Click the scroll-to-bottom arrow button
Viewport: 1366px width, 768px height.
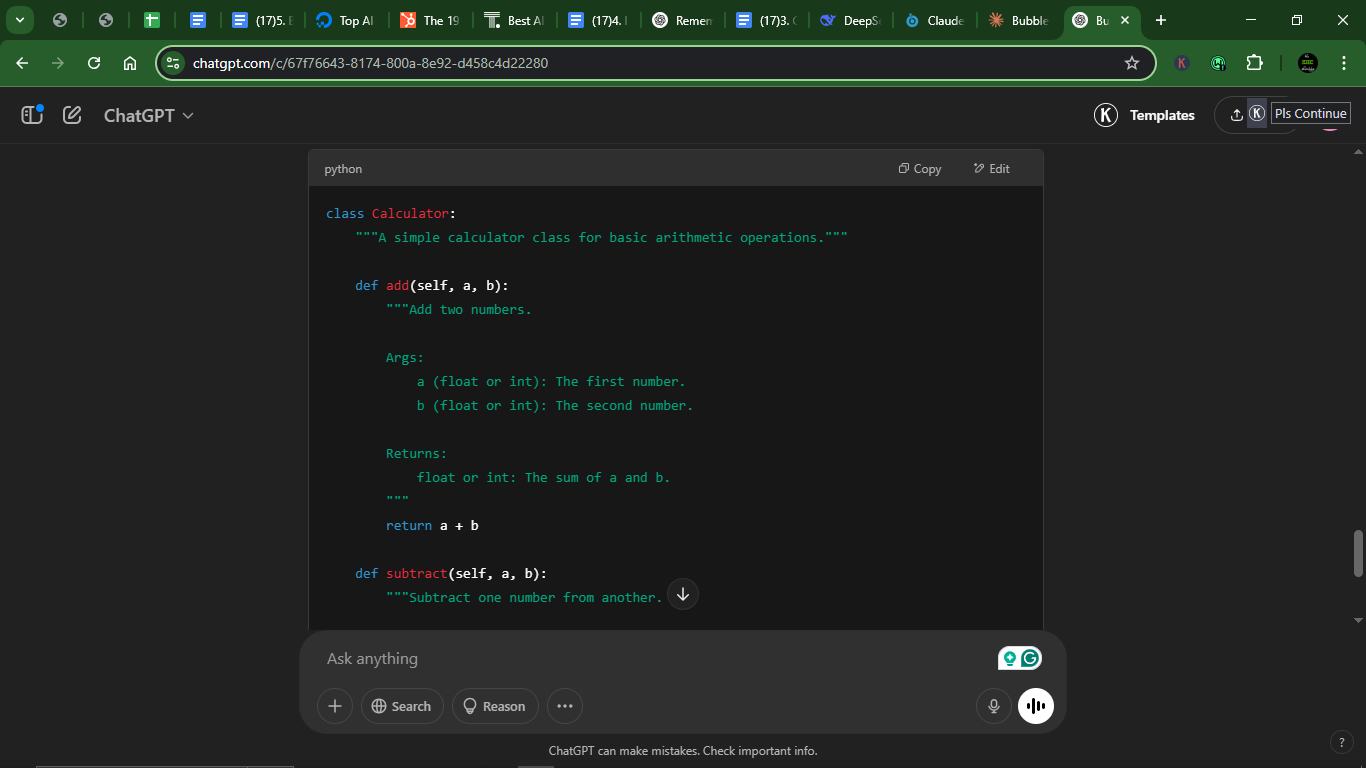tap(683, 594)
